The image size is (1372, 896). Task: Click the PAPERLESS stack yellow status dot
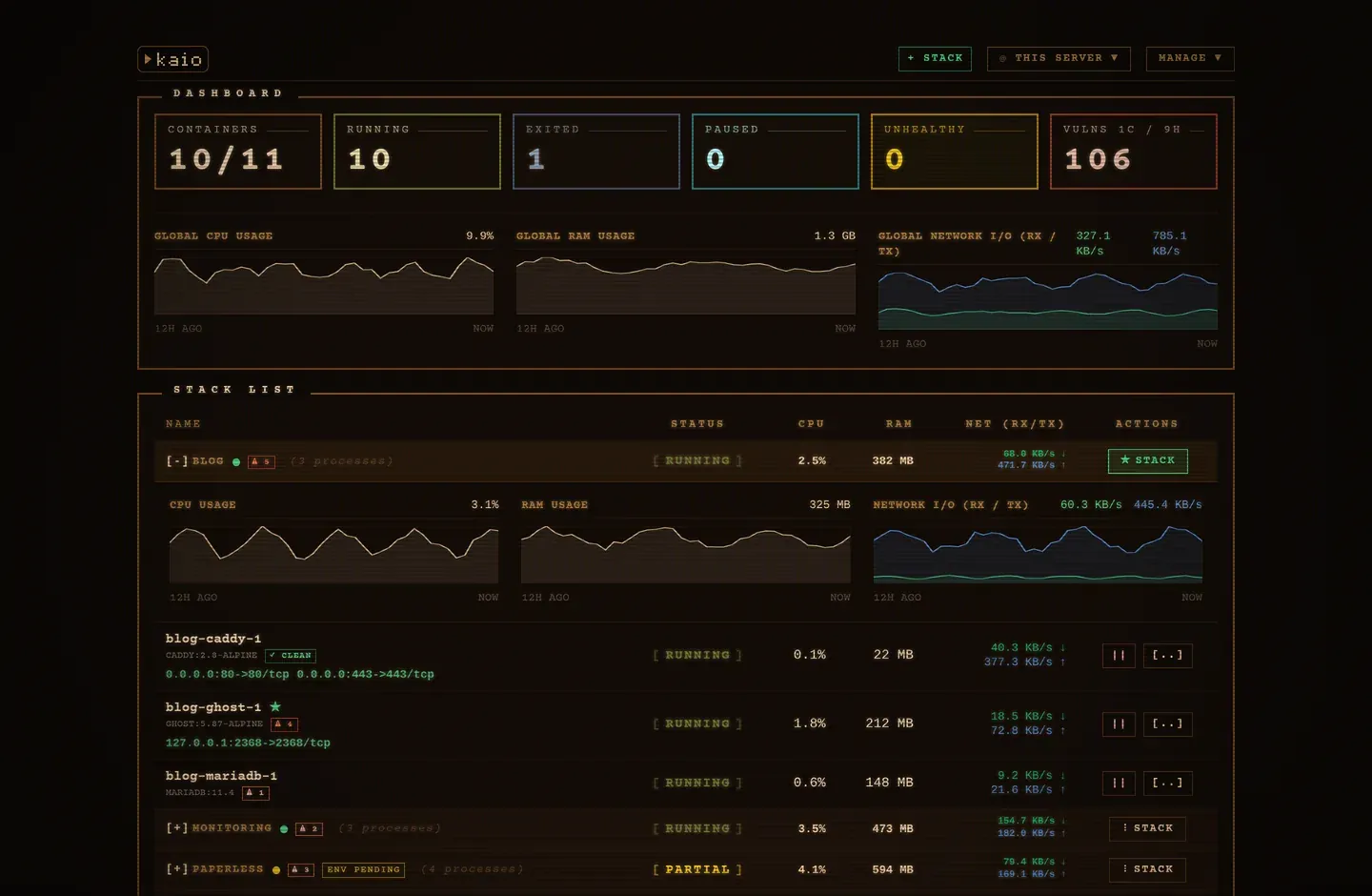click(276, 870)
